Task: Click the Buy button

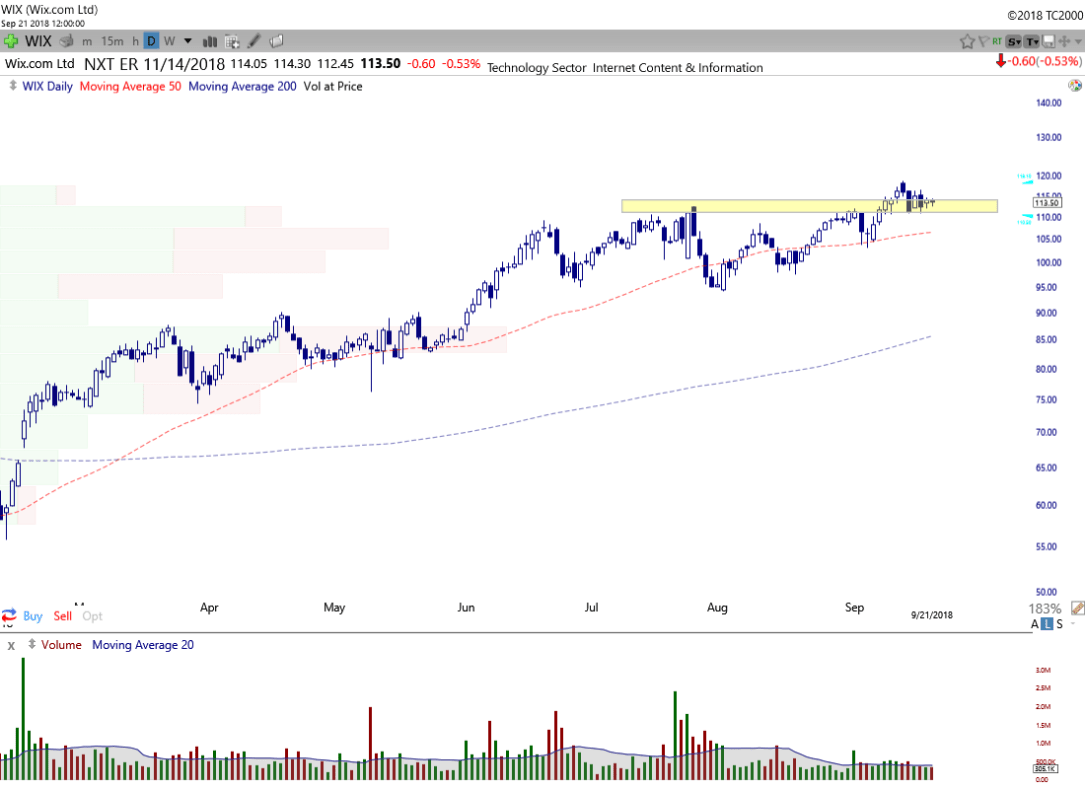Action: [x=32, y=616]
